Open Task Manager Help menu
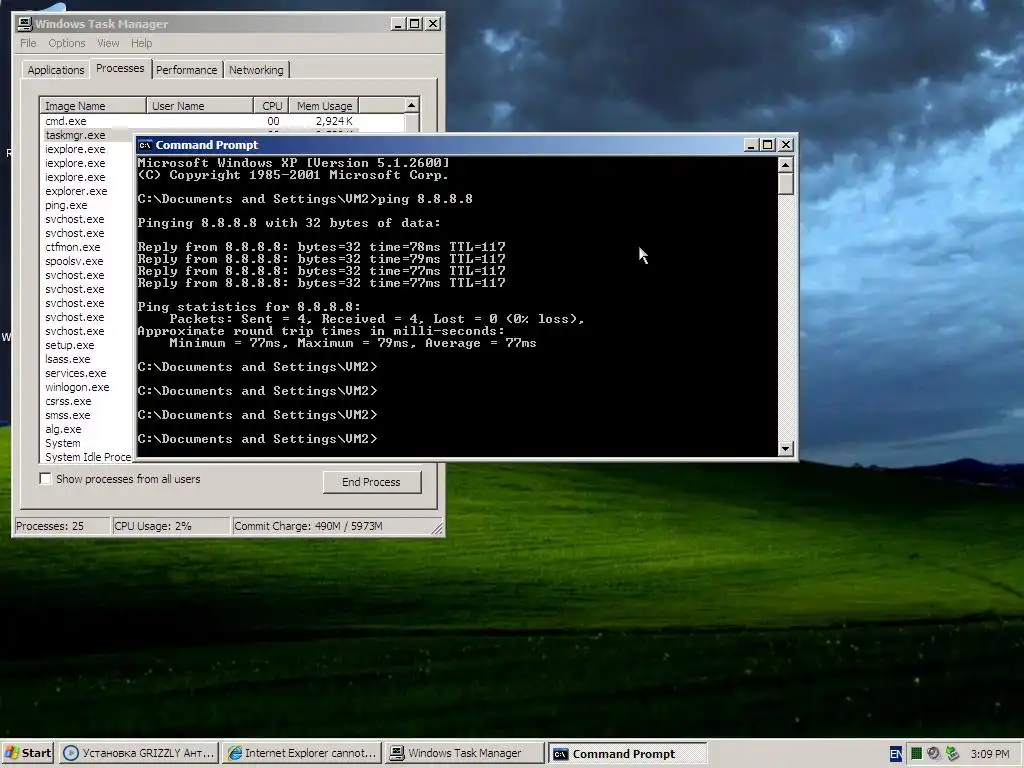This screenshot has width=1024, height=768. pyautogui.click(x=141, y=43)
